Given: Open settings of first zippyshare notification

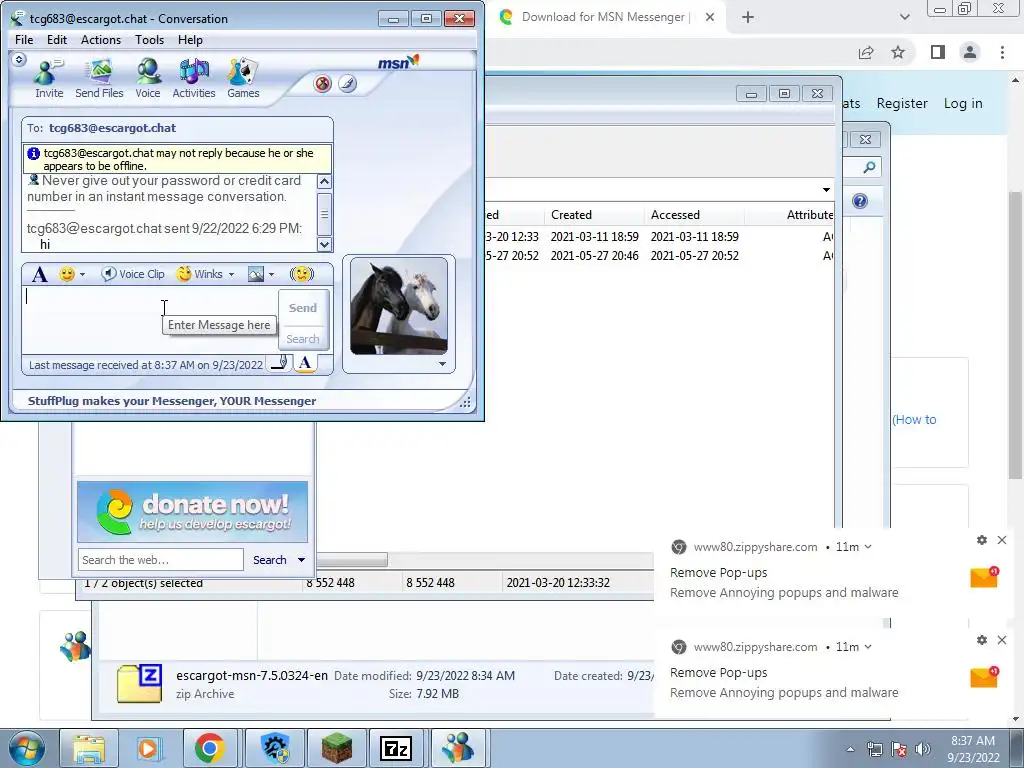Looking at the screenshot, I should click(982, 540).
